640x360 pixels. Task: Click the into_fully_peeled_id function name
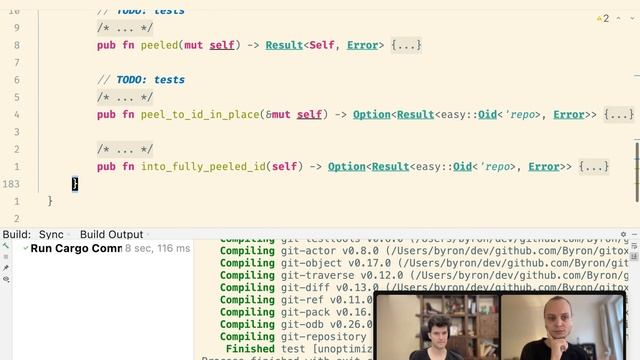pos(203,167)
